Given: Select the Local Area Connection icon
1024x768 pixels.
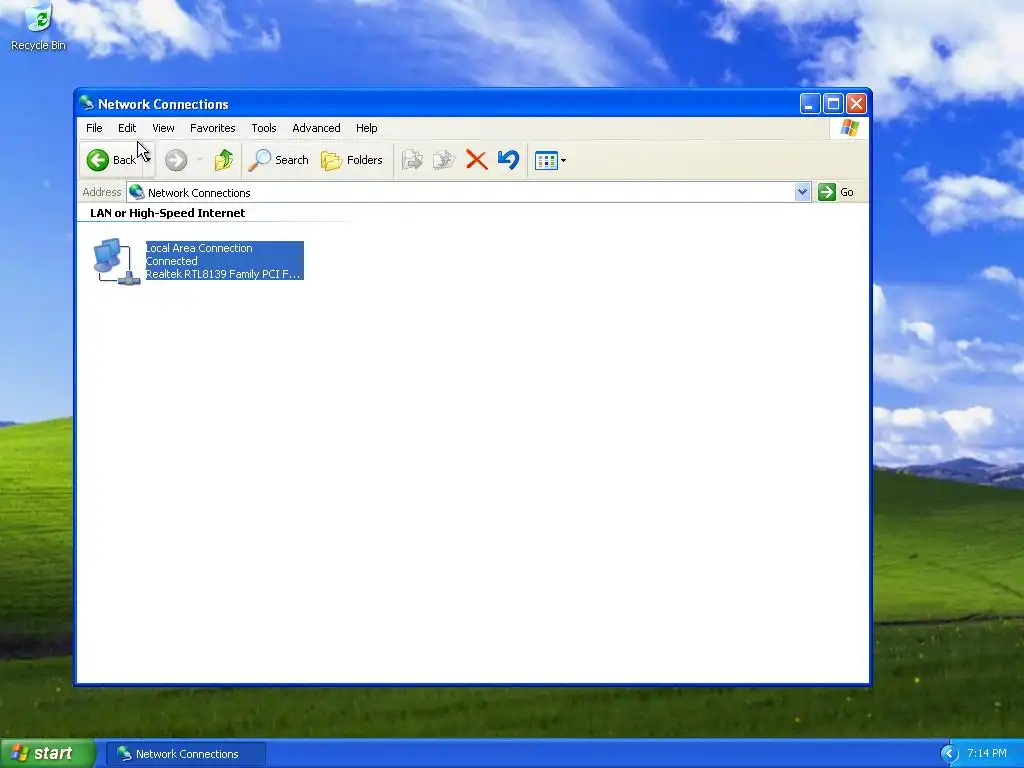Looking at the screenshot, I should click(116, 261).
